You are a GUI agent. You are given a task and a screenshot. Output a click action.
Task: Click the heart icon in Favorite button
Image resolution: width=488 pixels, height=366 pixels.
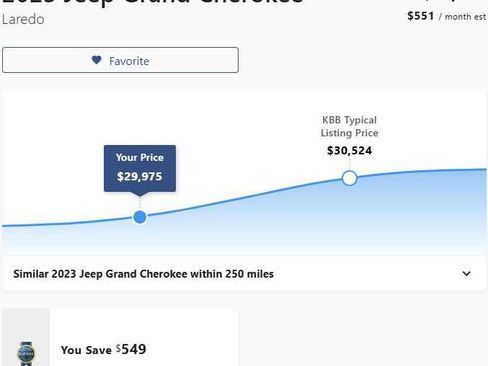point(96,60)
